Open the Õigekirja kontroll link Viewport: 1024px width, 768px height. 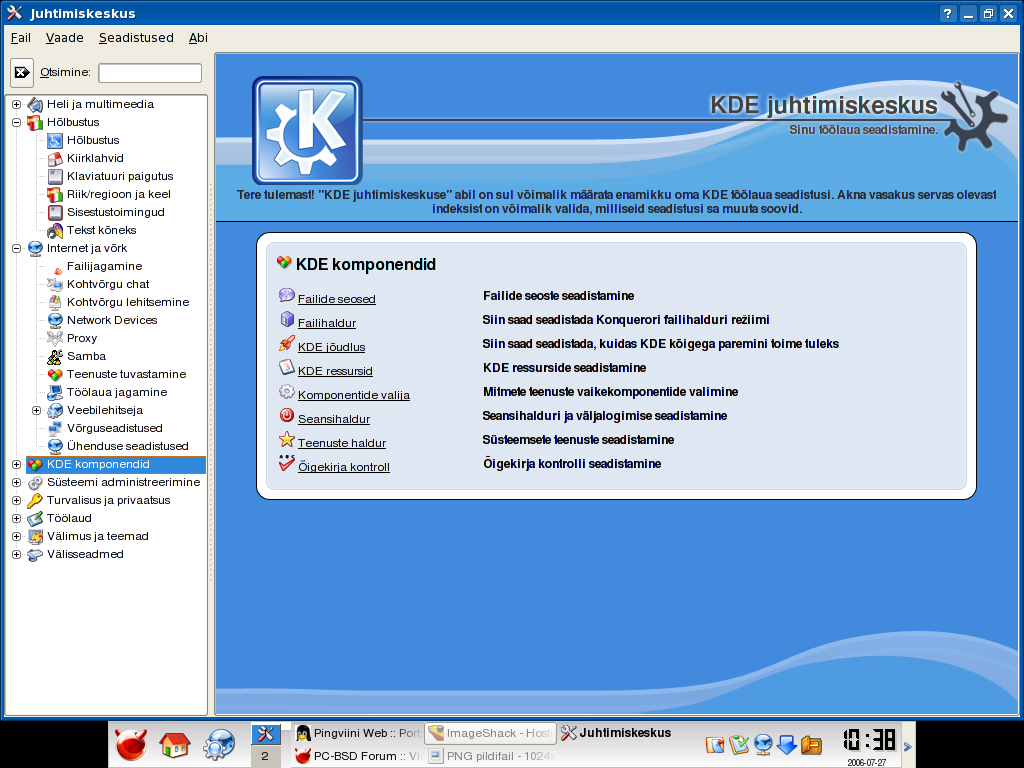344,467
